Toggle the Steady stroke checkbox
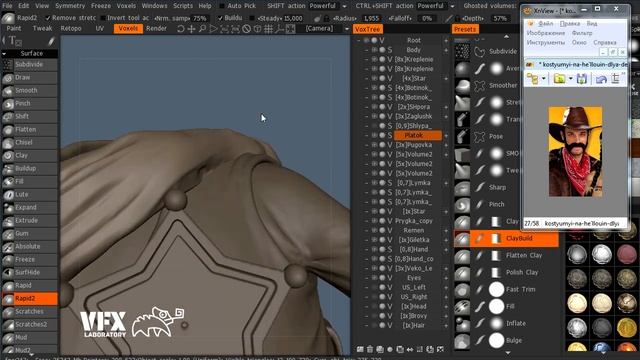 click(x=252, y=18)
